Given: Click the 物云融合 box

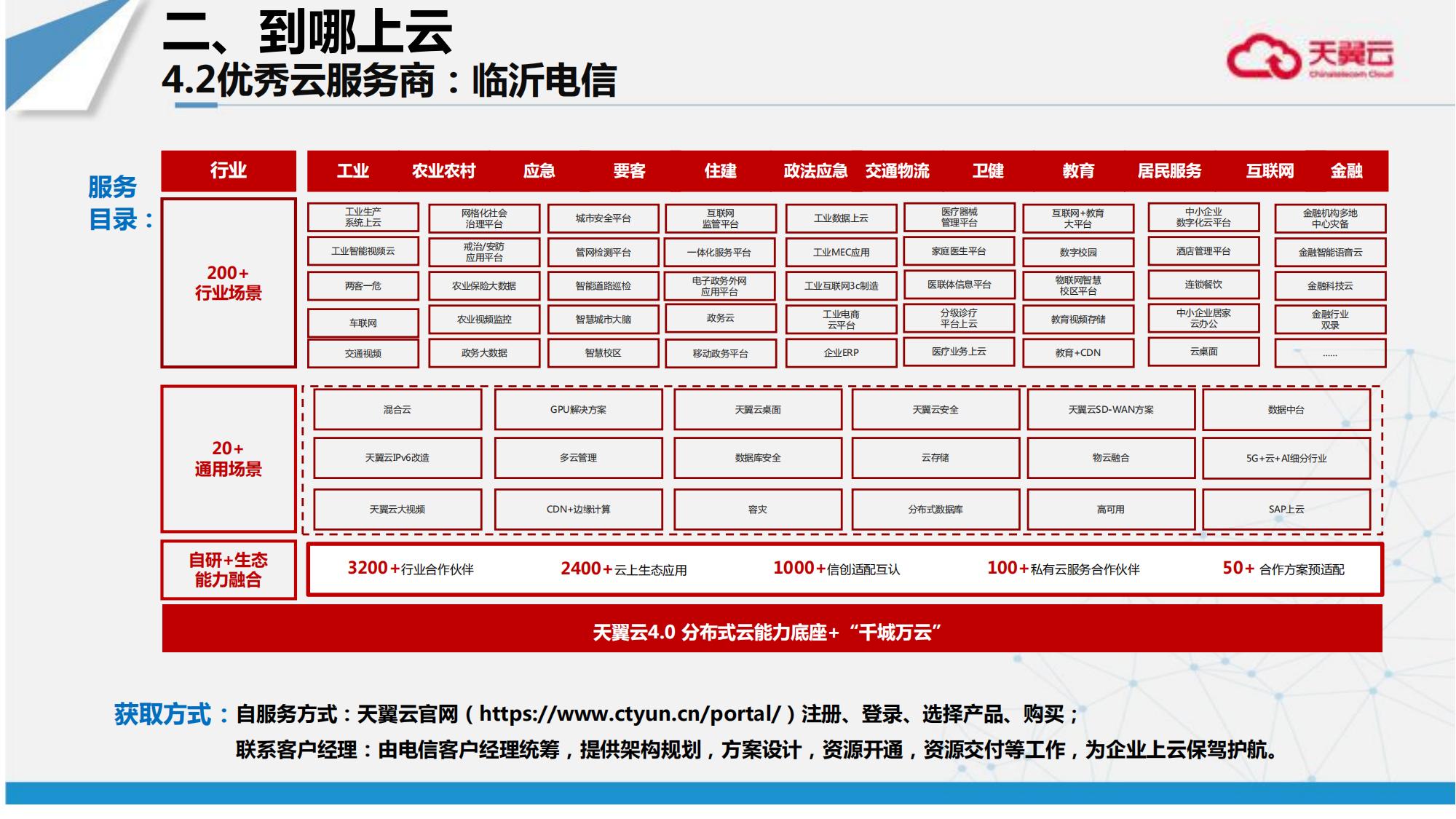Looking at the screenshot, I should pos(1112,458).
